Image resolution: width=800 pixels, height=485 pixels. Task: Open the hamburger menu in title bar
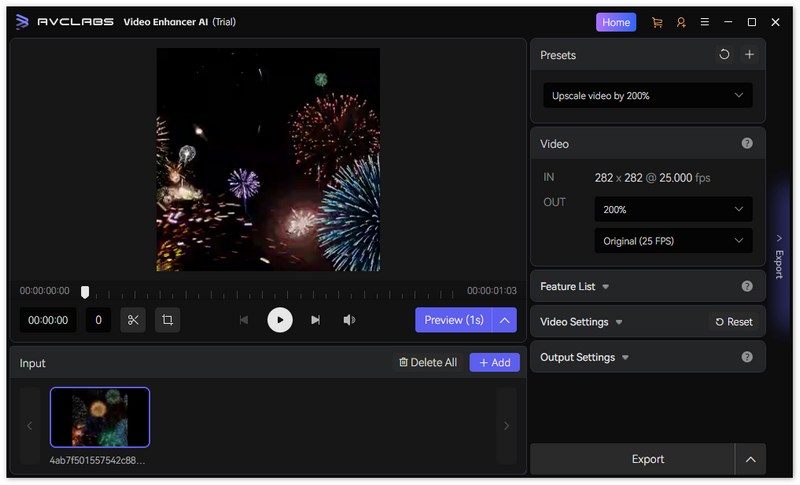tap(705, 22)
